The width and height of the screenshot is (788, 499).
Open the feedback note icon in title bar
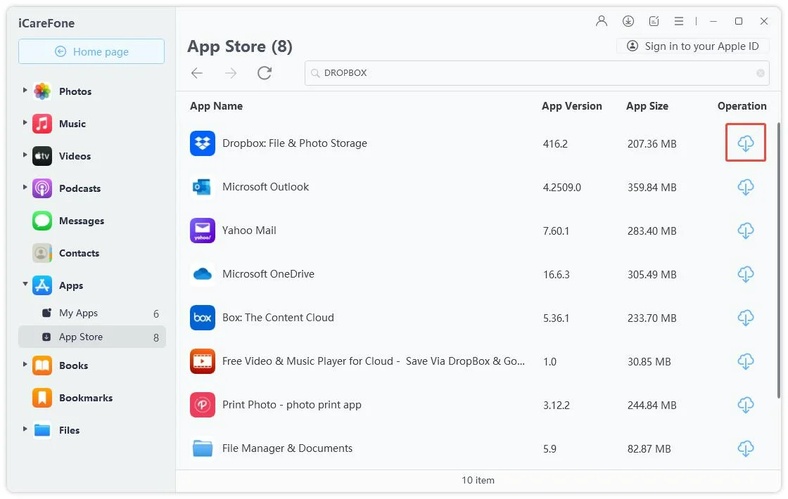[x=654, y=21]
